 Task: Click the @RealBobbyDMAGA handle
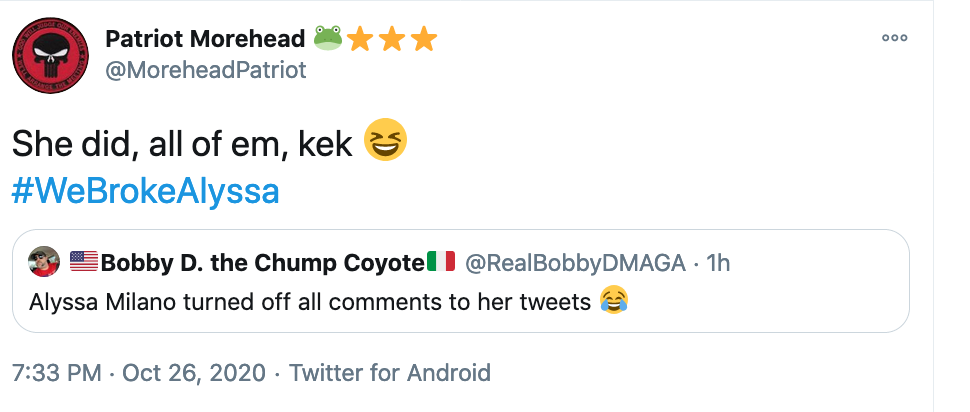coord(575,263)
